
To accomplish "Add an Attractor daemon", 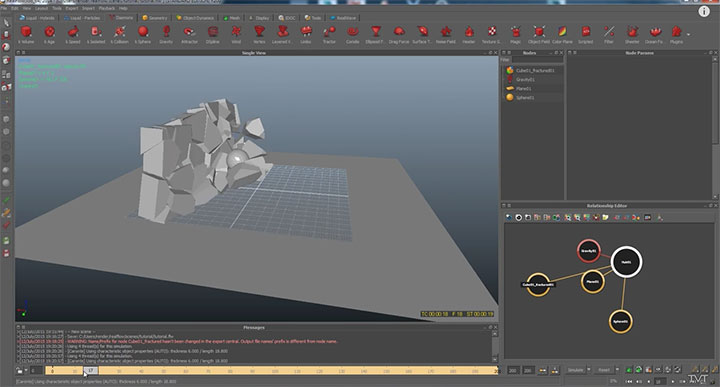I will pos(189,34).
